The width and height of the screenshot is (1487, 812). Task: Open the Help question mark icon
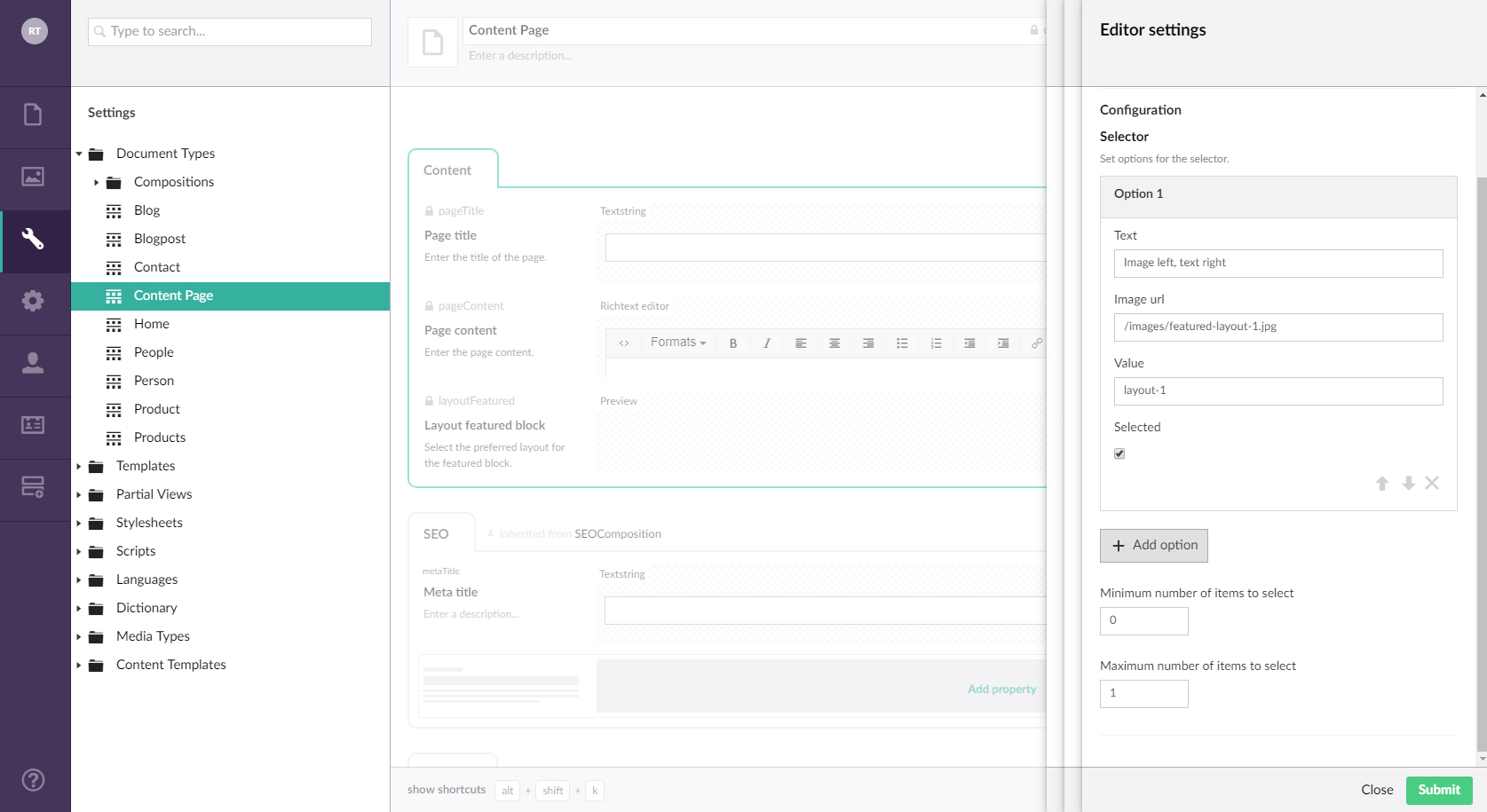click(x=33, y=780)
